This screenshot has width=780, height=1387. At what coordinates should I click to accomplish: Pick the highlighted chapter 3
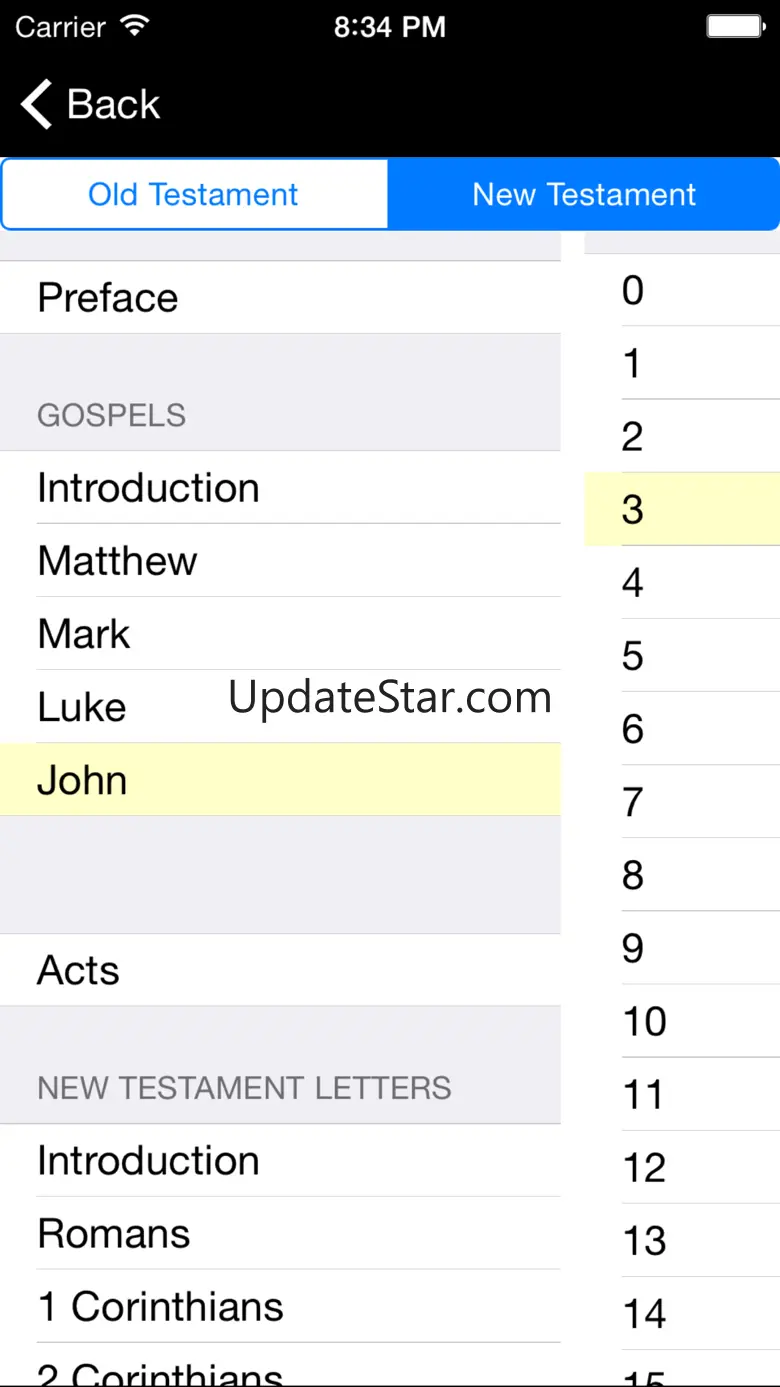[682, 509]
